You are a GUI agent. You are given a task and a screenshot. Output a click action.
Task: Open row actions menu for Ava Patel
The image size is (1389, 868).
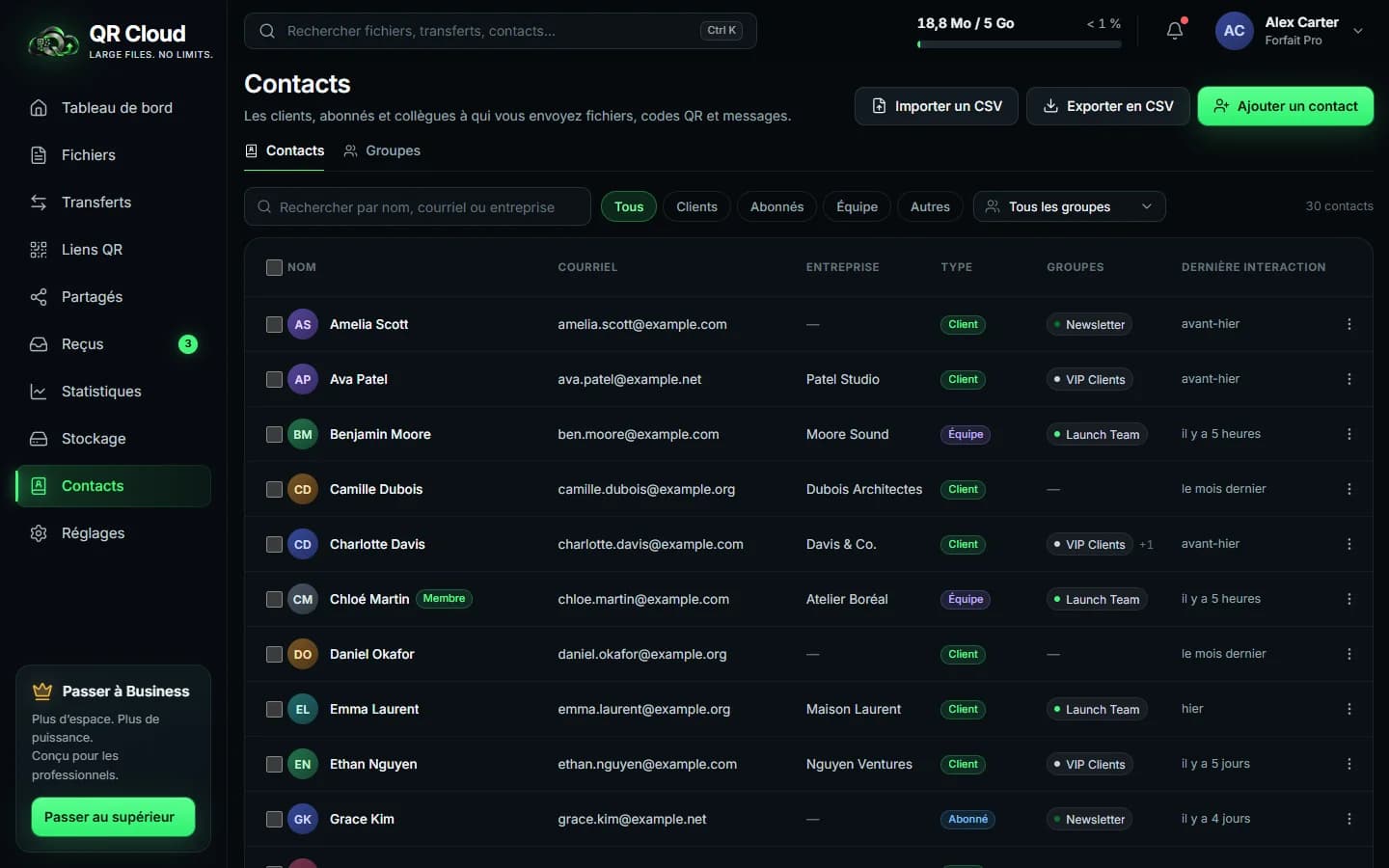click(x=1348, y=379)
